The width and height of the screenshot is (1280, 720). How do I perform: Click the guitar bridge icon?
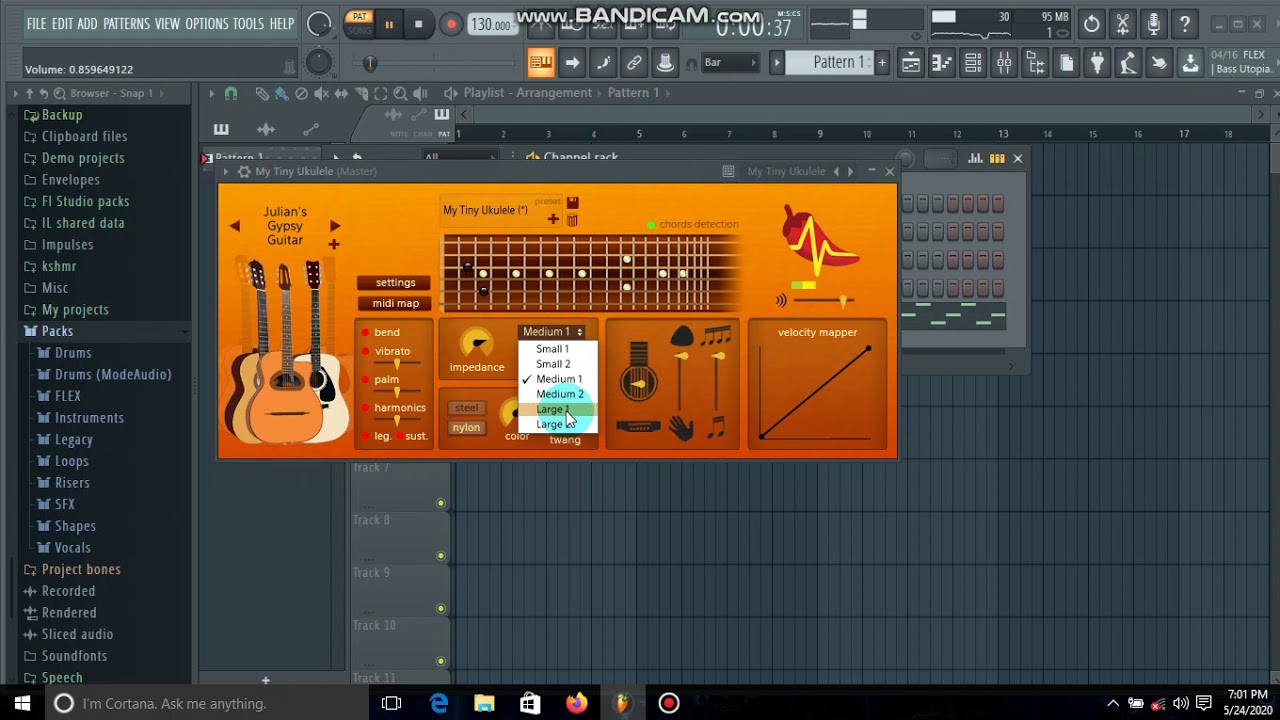pos(638,428)
